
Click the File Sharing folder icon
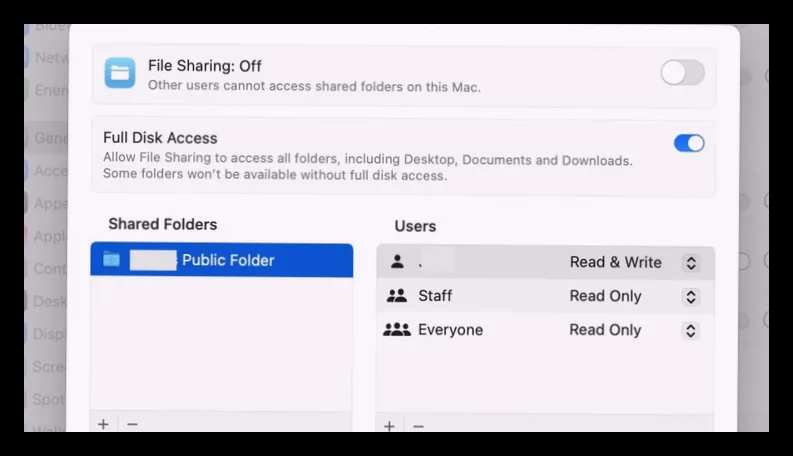tap(120, 73)
